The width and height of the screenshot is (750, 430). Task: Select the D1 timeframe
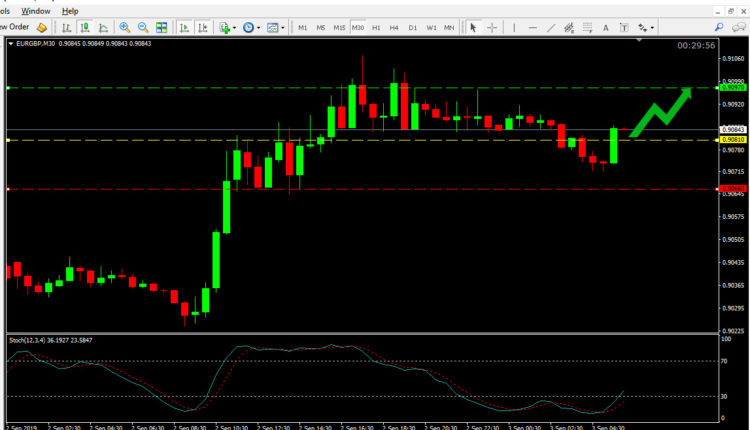tap(412, 28)
